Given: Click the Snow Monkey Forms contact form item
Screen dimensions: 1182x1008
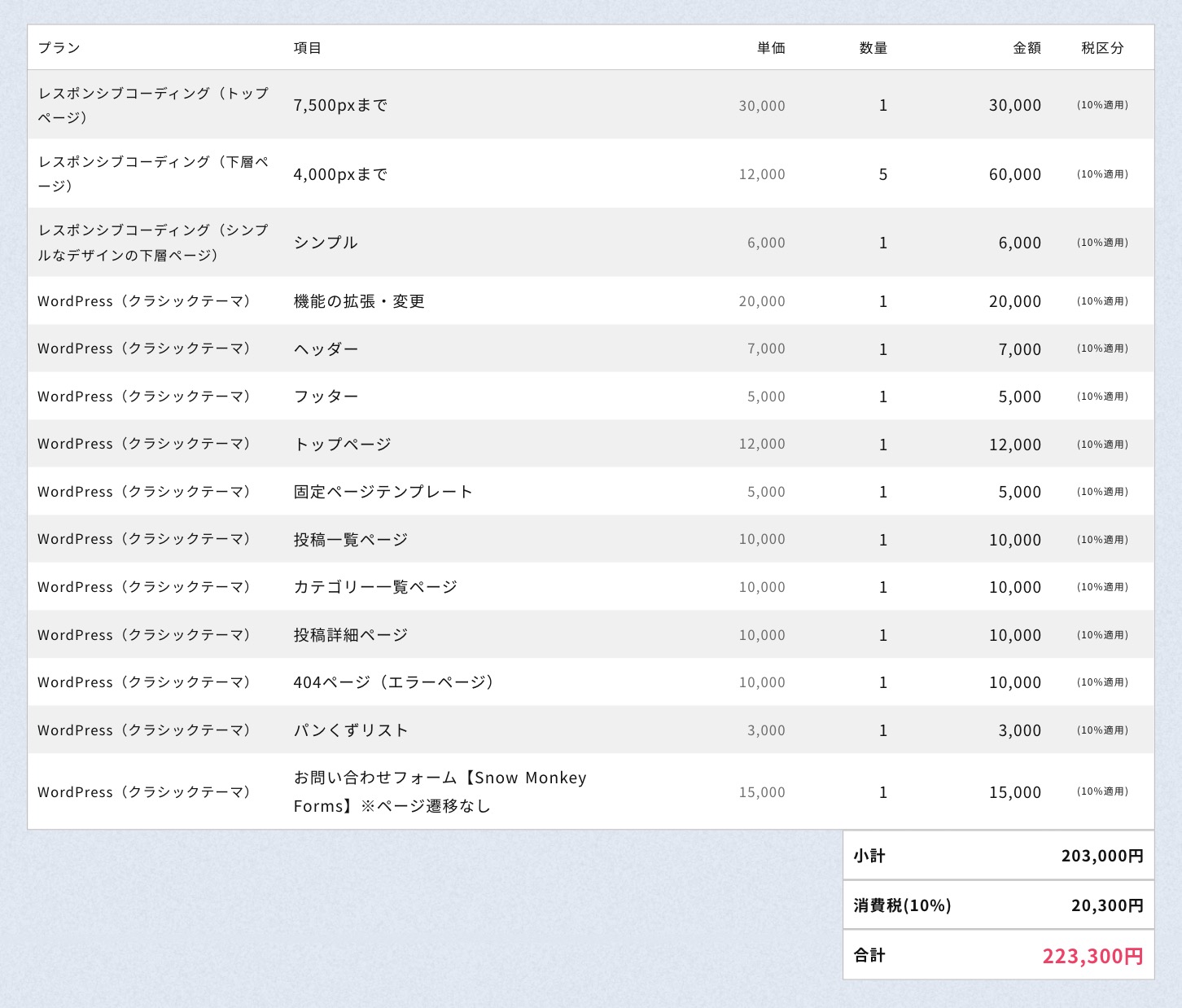Looking at the screenshot, I should coord(440,791).
